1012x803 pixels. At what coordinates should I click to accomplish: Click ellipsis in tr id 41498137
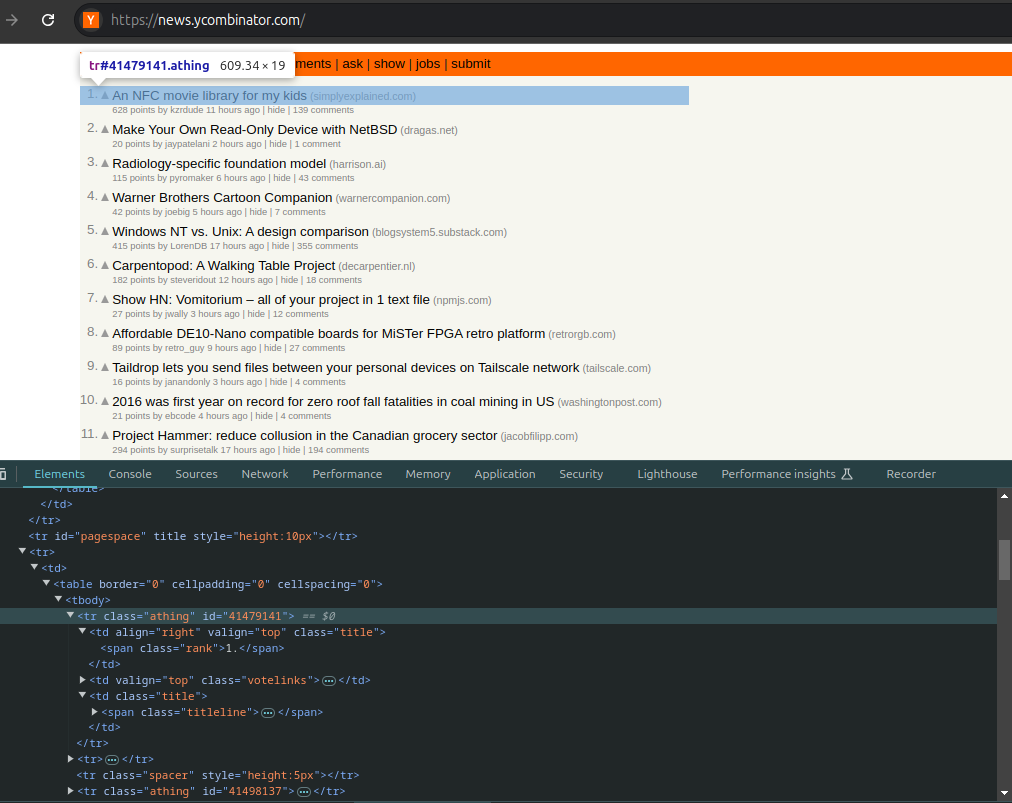[304, 791]
